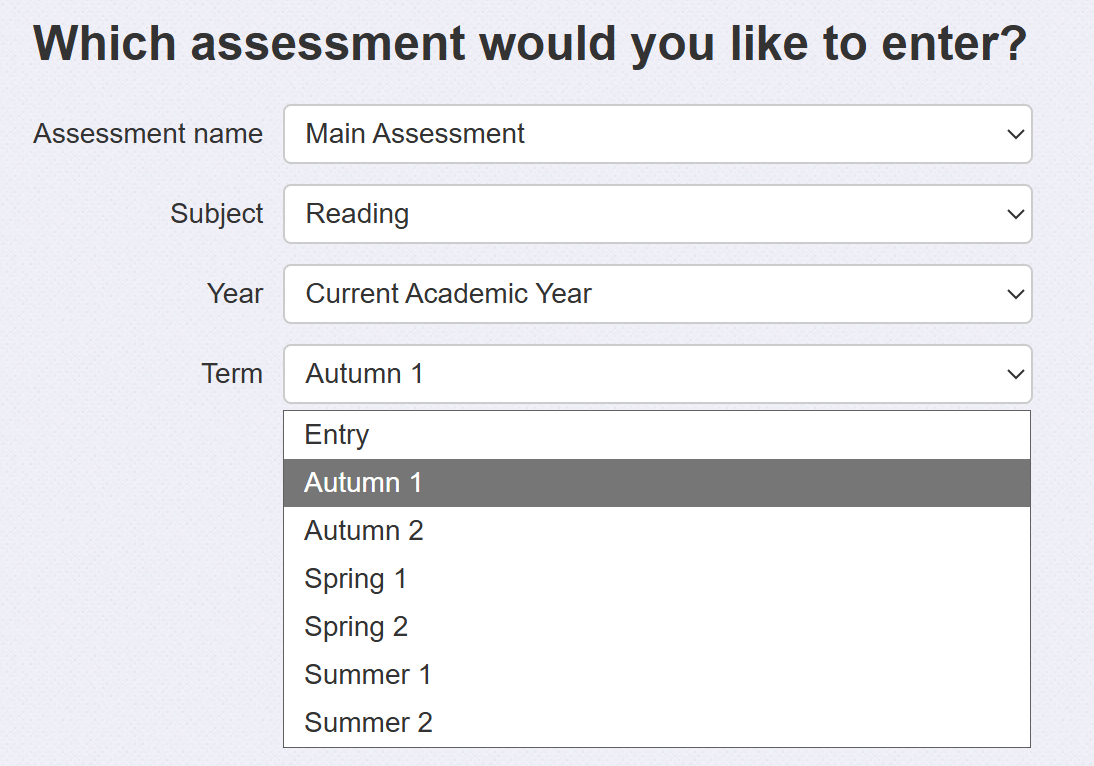Collapse the Term dropdown field showing Autumn 1
Image resolution: width=1094 pixels, height=766 pixels.
(x=640, y=374)
